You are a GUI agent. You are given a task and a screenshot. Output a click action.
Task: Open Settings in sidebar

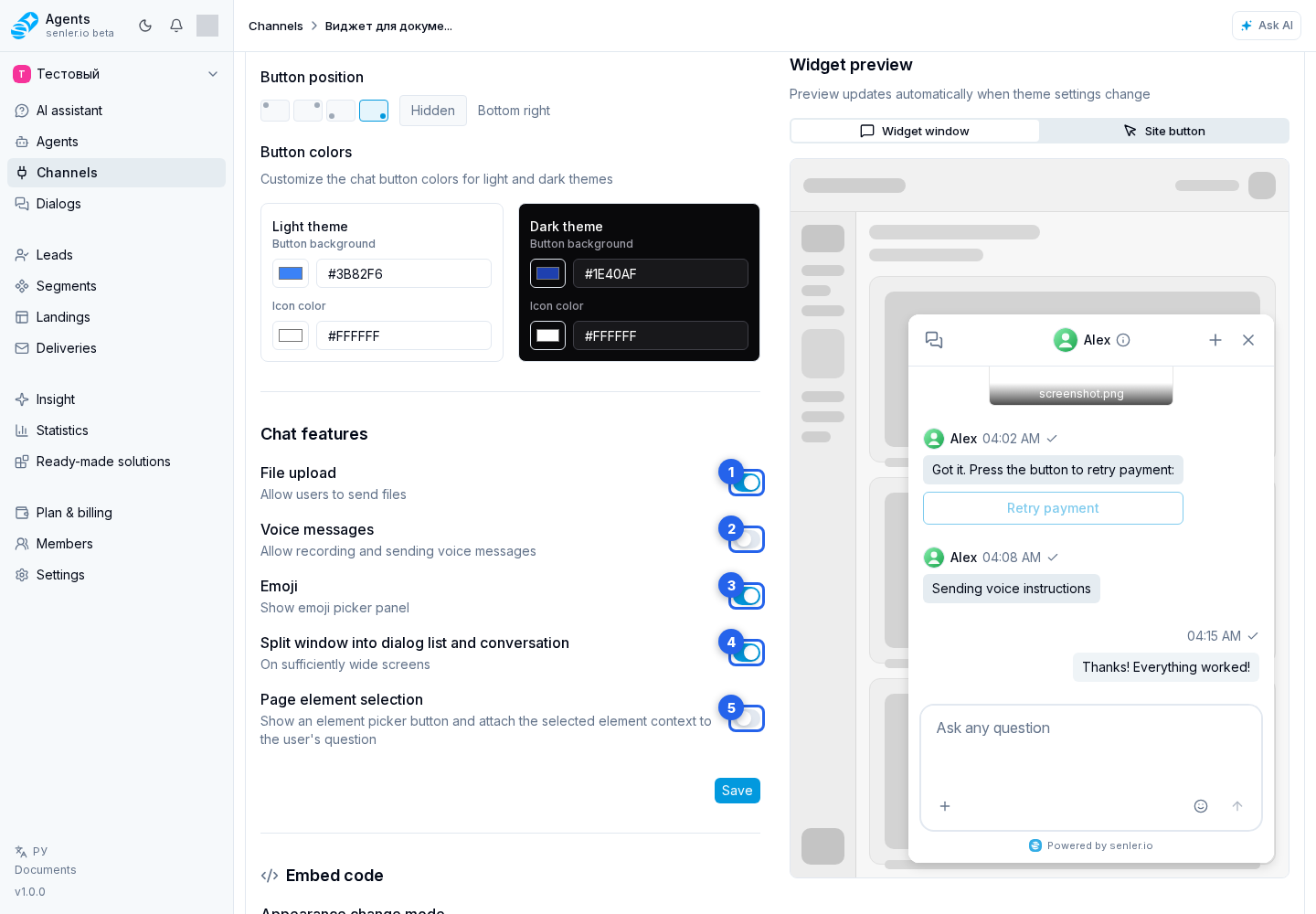[x=116, y=575]
